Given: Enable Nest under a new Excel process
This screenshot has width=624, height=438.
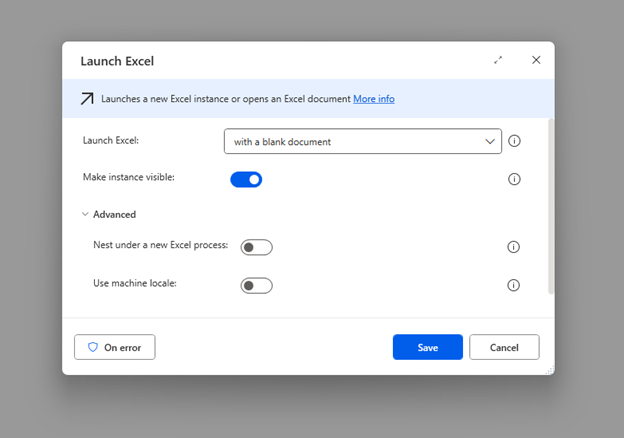Looking at the screenshot, I should click(256, 247).
